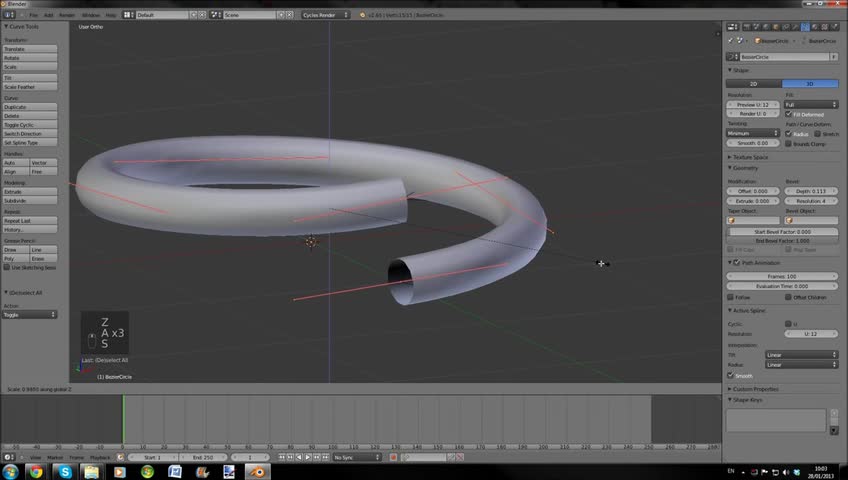Open the Help menu

pos(111,15)
